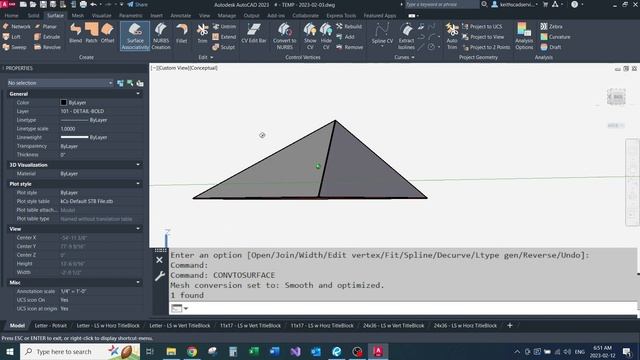
Task: Collapse the 3D Visualization section
Action: pyautogui.click(x=138, y=165)
